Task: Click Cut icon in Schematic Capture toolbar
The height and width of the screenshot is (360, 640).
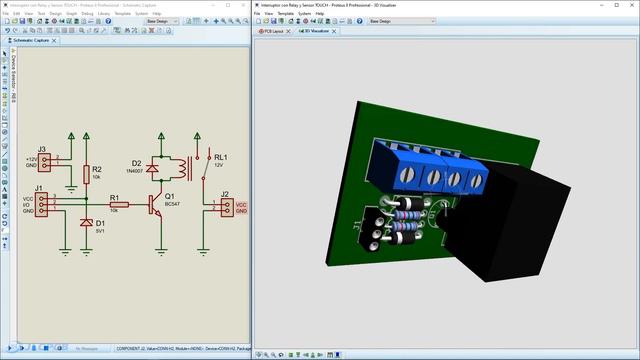Action: tap(24, 31)
